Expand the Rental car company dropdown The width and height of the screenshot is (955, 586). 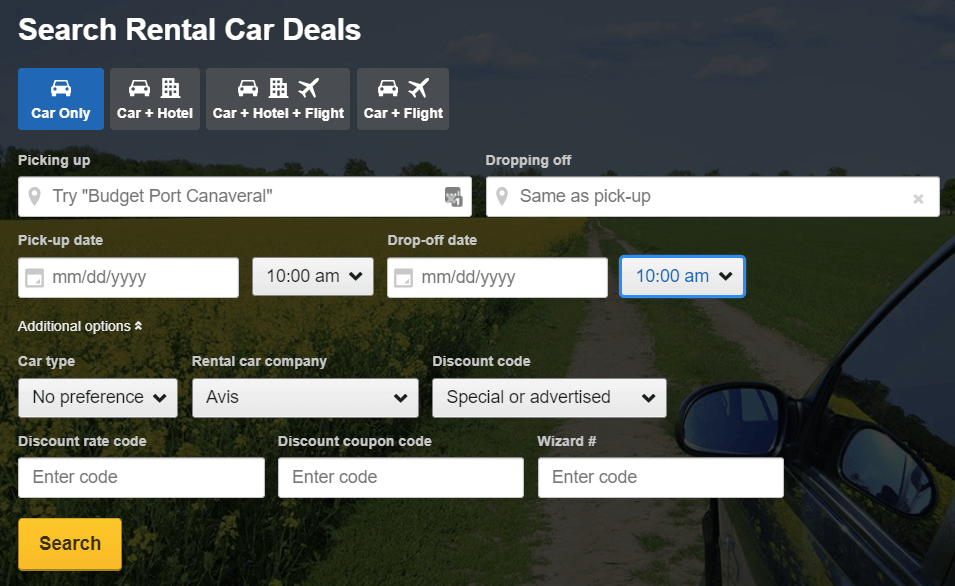(305, 397)
